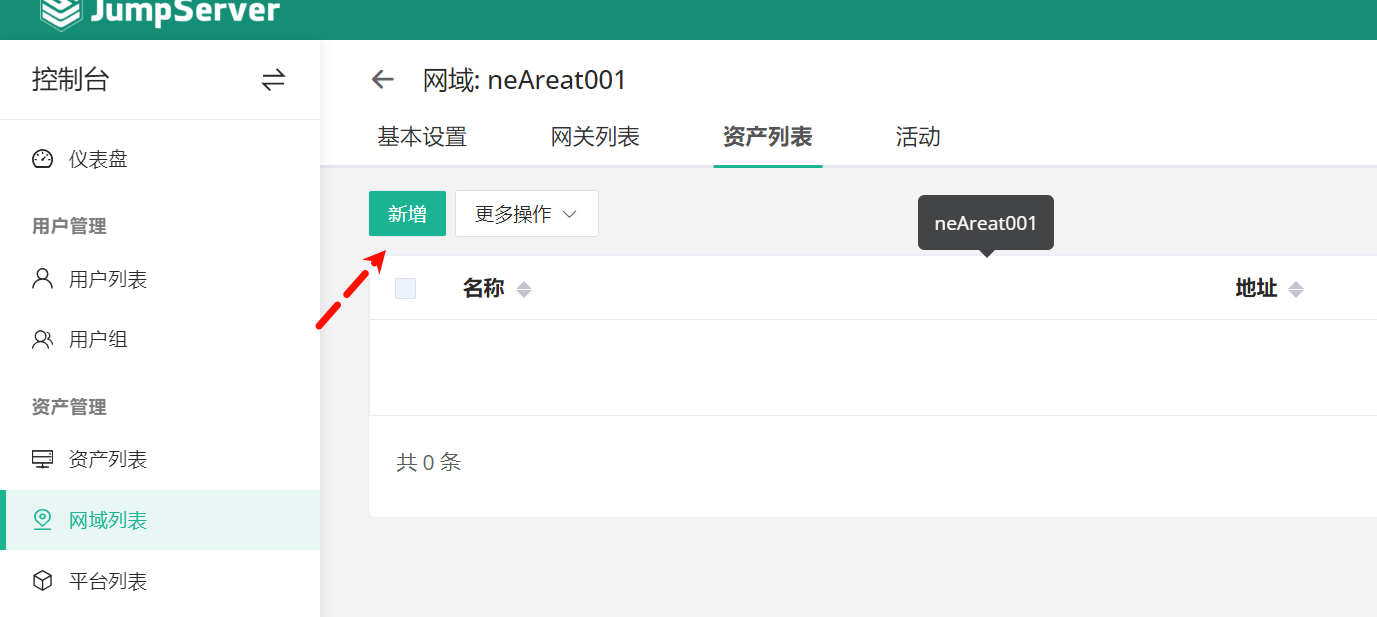Click the domain list location icon

pyautogui.click(x=42, y=520)
